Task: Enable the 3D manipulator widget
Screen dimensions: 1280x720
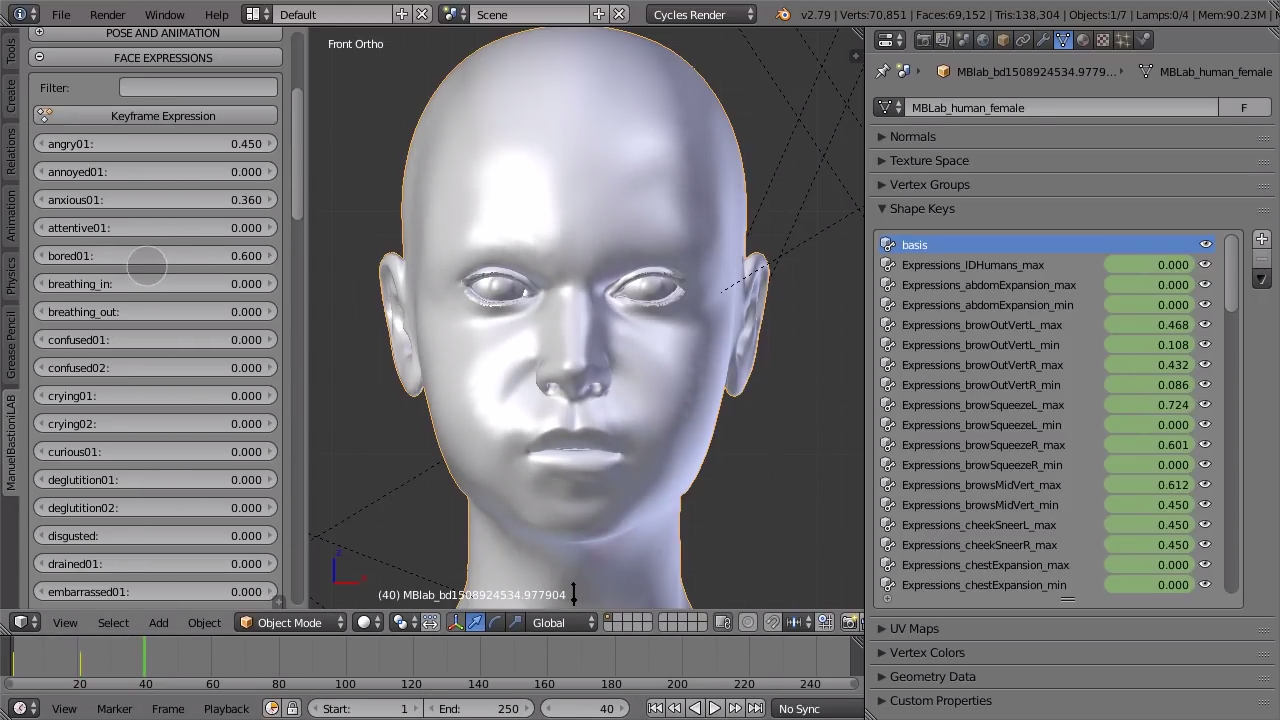Action: (456, 622)
